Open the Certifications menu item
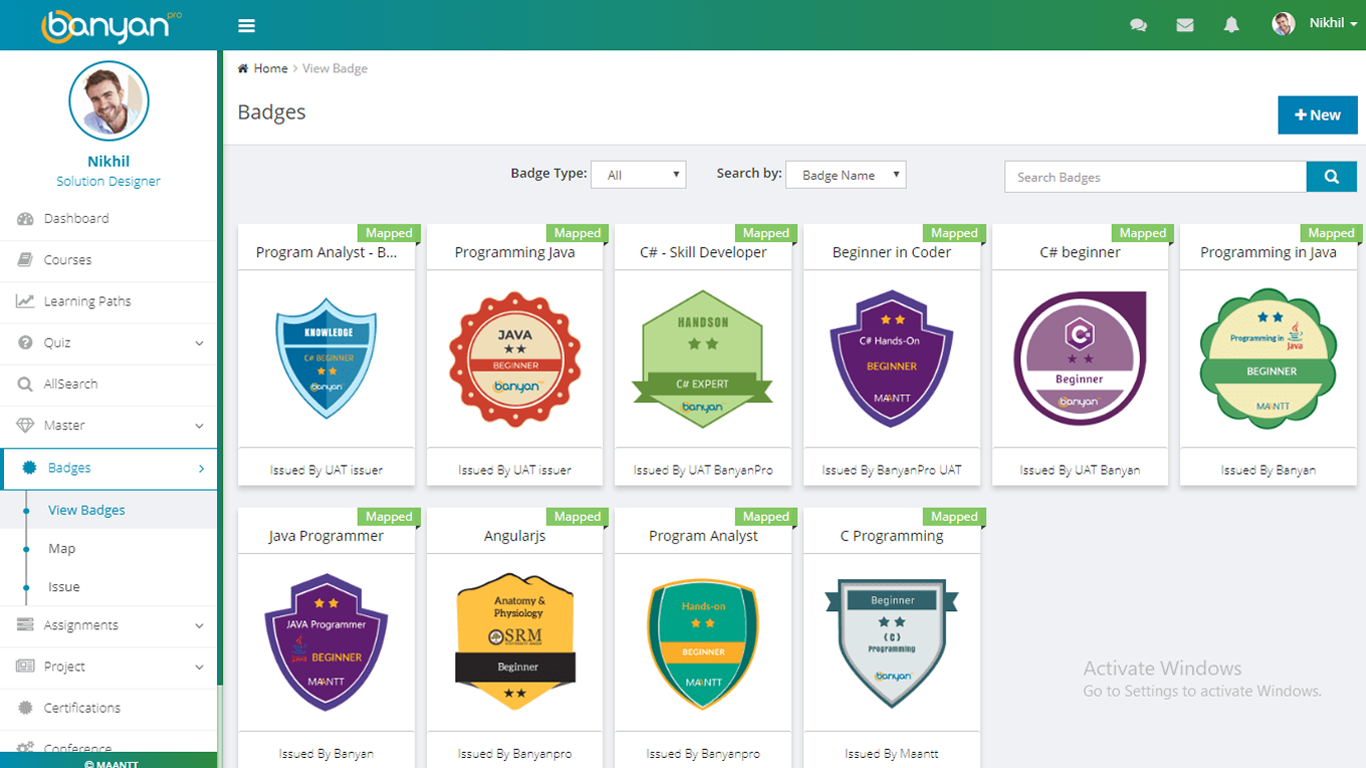 click(x=108, y=708)
